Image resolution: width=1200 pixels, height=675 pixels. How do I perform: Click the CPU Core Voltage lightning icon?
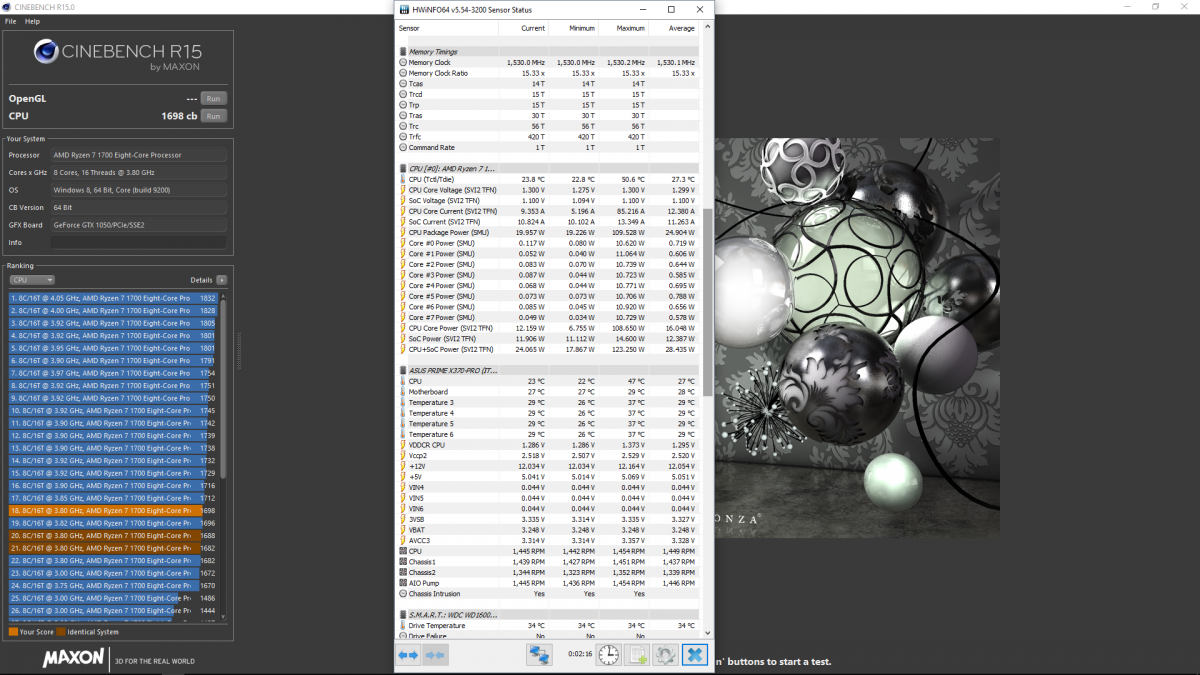coord(403,190)
